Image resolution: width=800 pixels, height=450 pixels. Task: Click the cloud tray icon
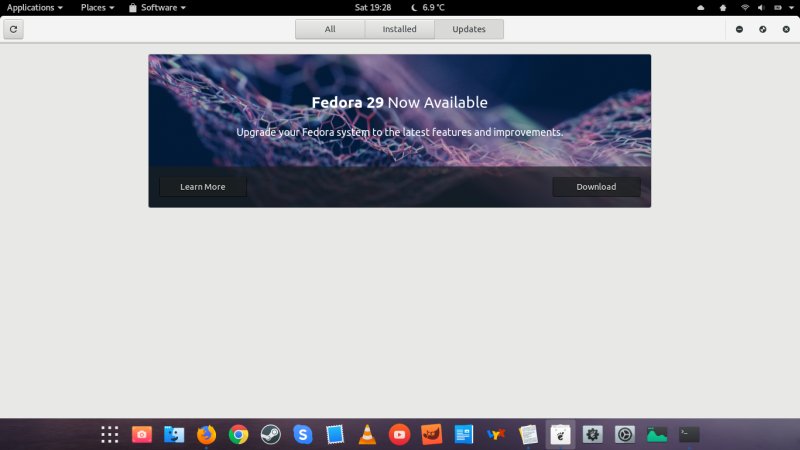[x=701, y=8]
